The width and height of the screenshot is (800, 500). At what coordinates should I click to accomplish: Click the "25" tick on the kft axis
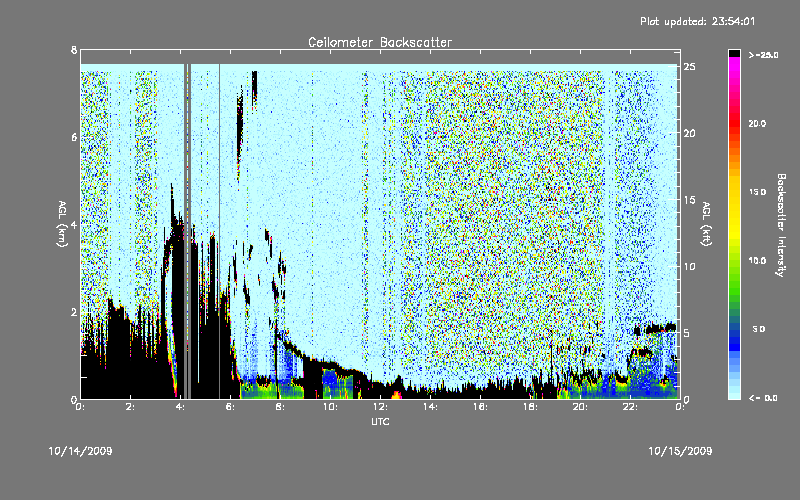[x=689, y=67]
